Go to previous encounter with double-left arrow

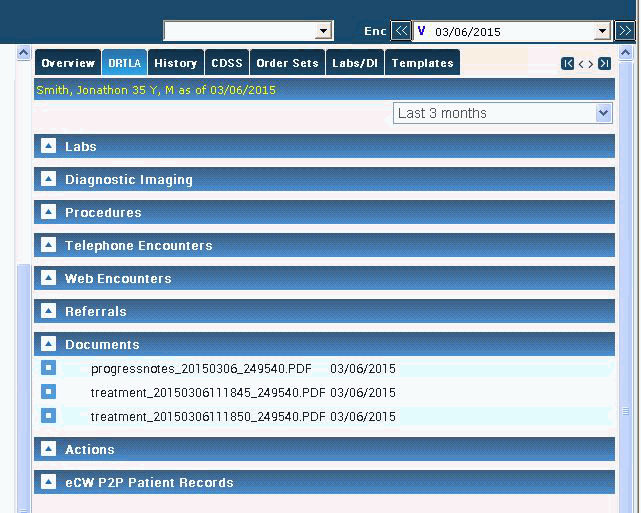tap(400, 31)
